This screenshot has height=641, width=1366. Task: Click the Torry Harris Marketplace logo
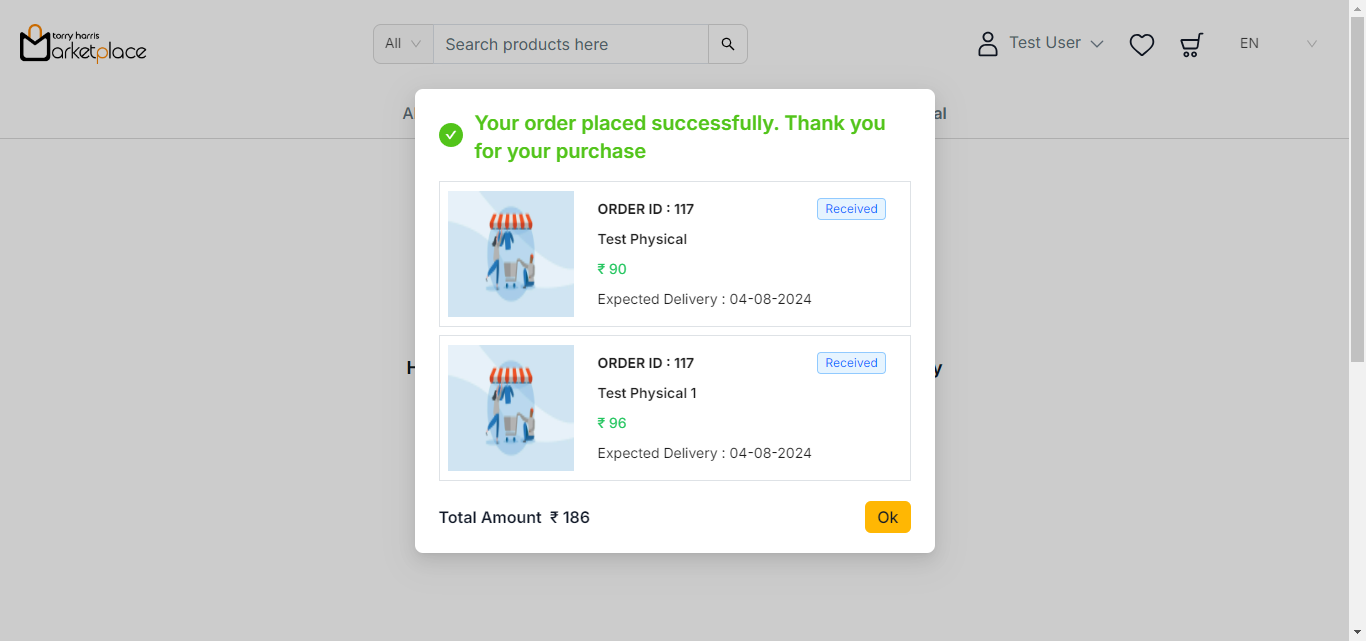83,44
